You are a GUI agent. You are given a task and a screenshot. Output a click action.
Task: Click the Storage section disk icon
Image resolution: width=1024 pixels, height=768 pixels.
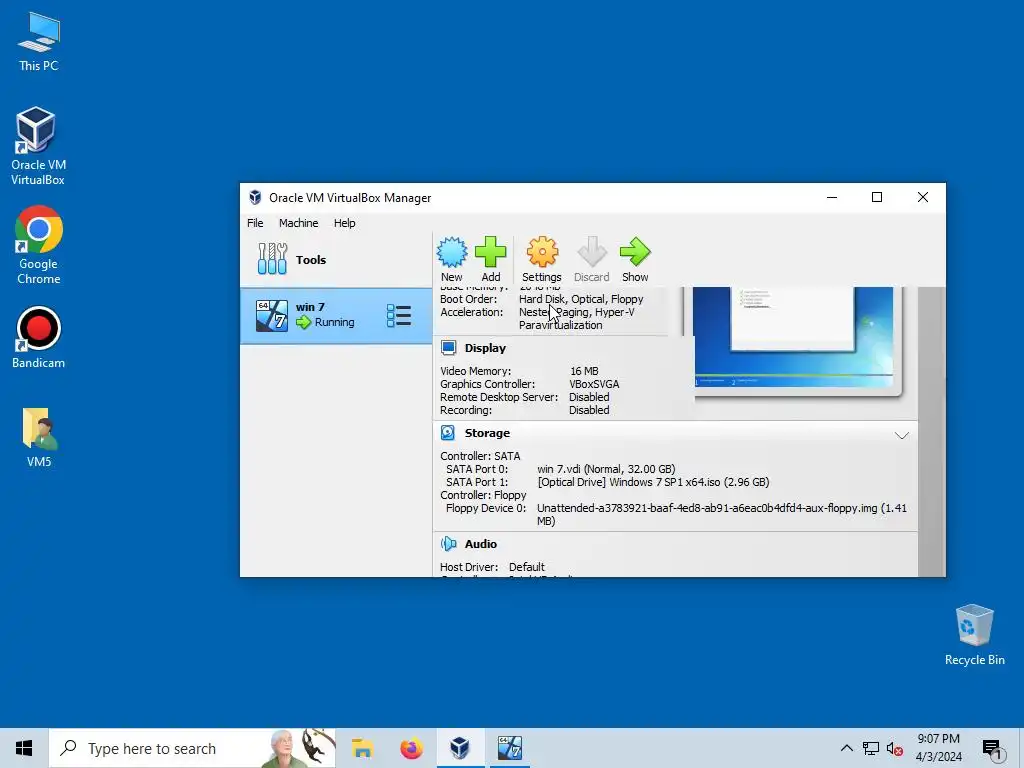point(448,433)
